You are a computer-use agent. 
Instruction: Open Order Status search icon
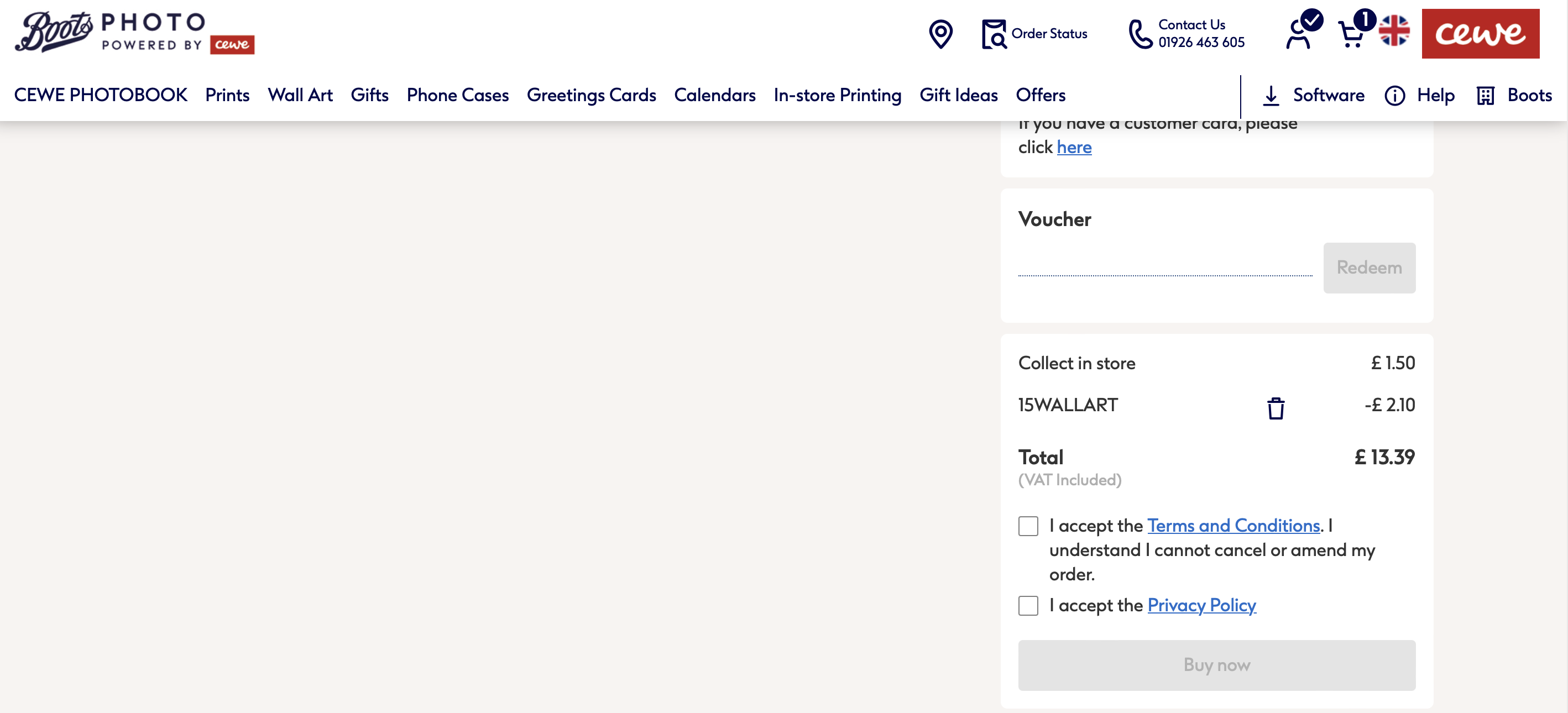tap(994, 34)
